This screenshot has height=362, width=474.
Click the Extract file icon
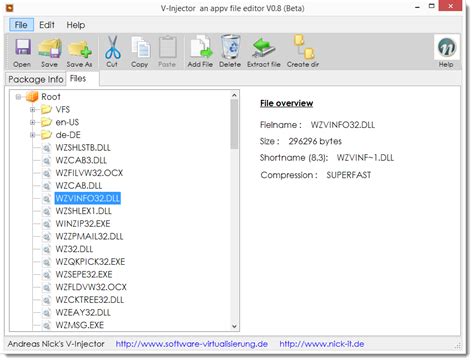pos(263,47)
